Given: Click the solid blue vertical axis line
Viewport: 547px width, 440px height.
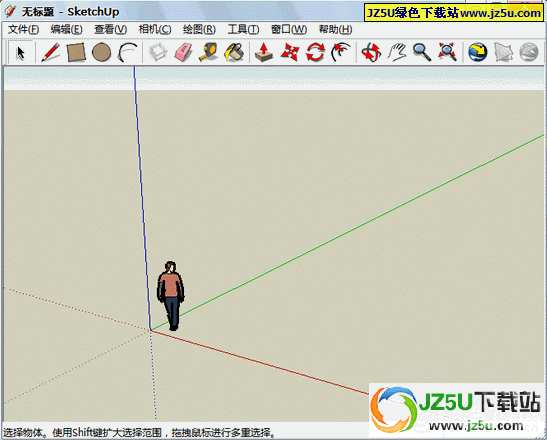Looking at the screenshot, I should (x=142, y=198).
